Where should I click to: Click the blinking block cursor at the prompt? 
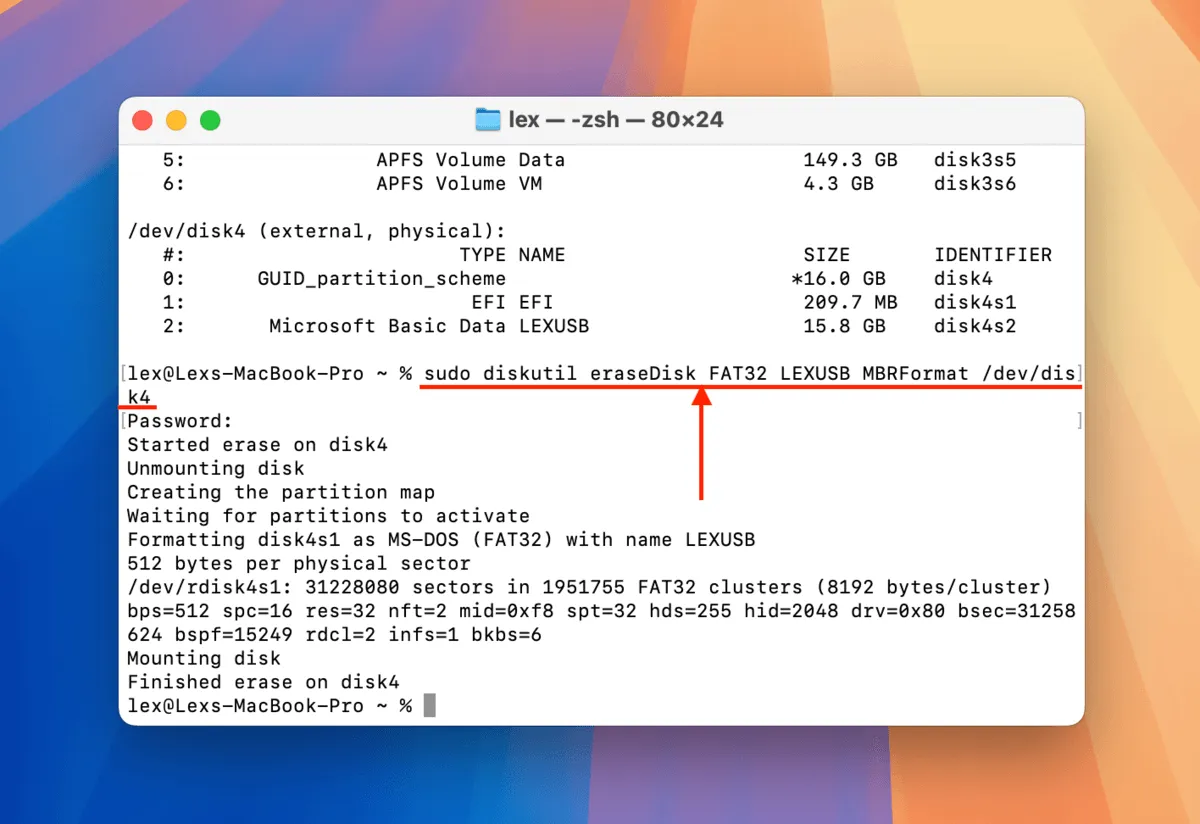pyautogui.click(x=430, y=705)
